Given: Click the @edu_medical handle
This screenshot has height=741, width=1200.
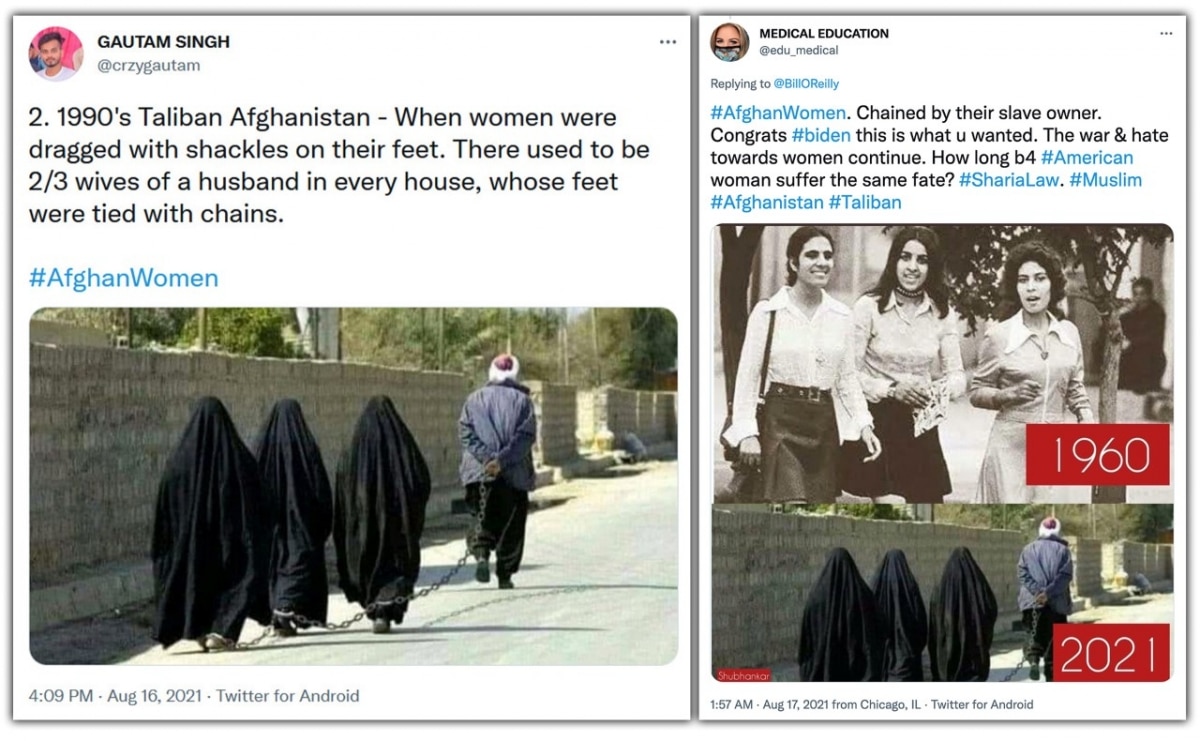Looking at the screenshot, I should [799, 50].
